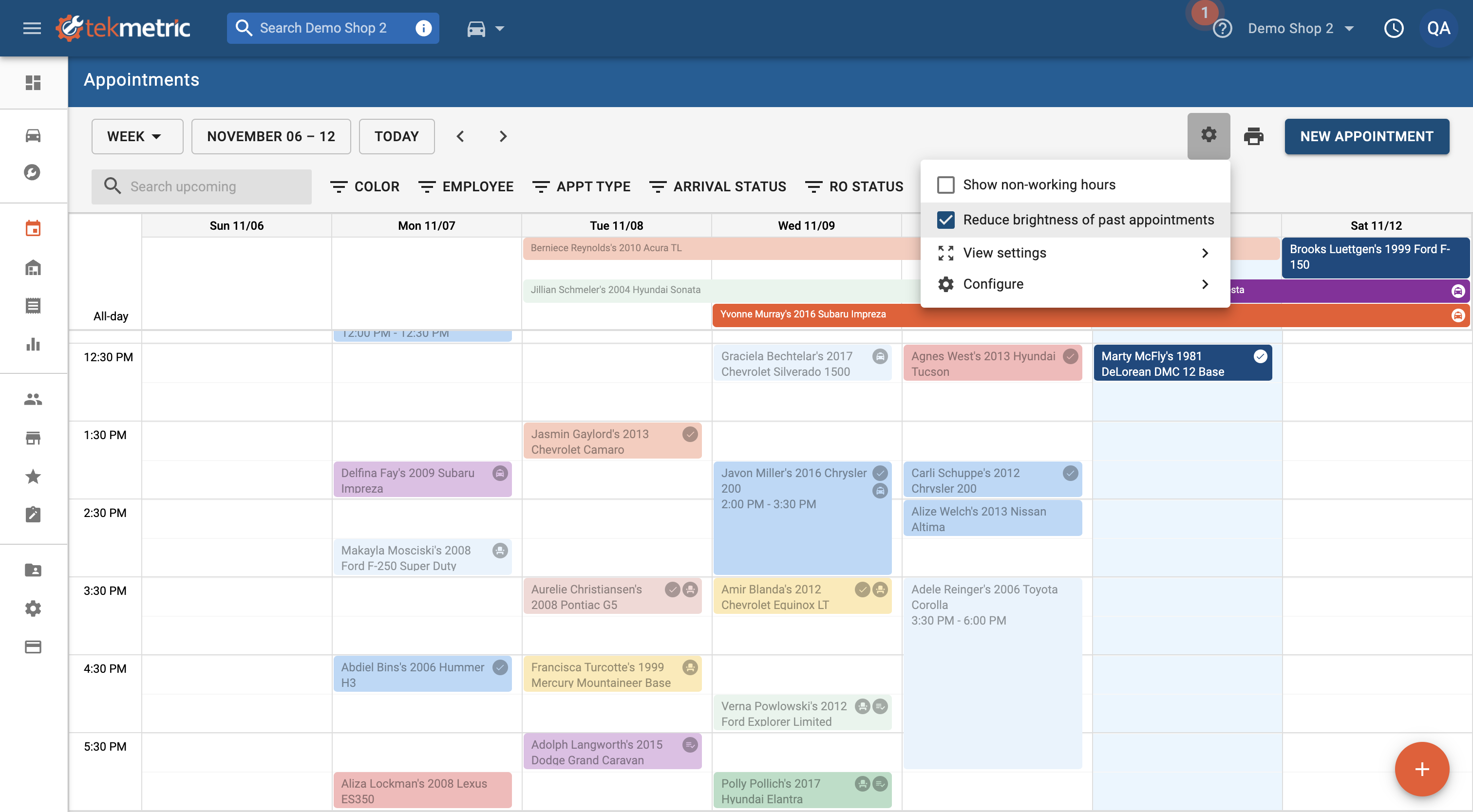Image resolution: width=1473 pixels, height=812 pixels.
Task: Open Aliza Lockman's Lexus ES350 appointment
Action: (423, 790)
